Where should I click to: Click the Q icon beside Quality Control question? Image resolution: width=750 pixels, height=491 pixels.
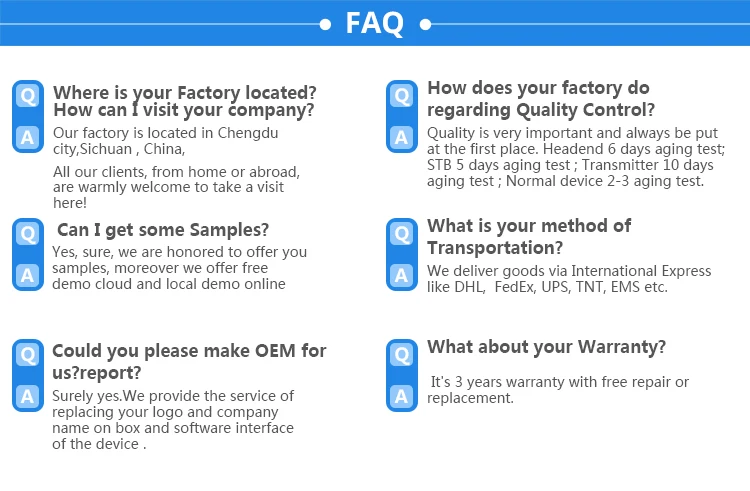click(x=401, y=97)
